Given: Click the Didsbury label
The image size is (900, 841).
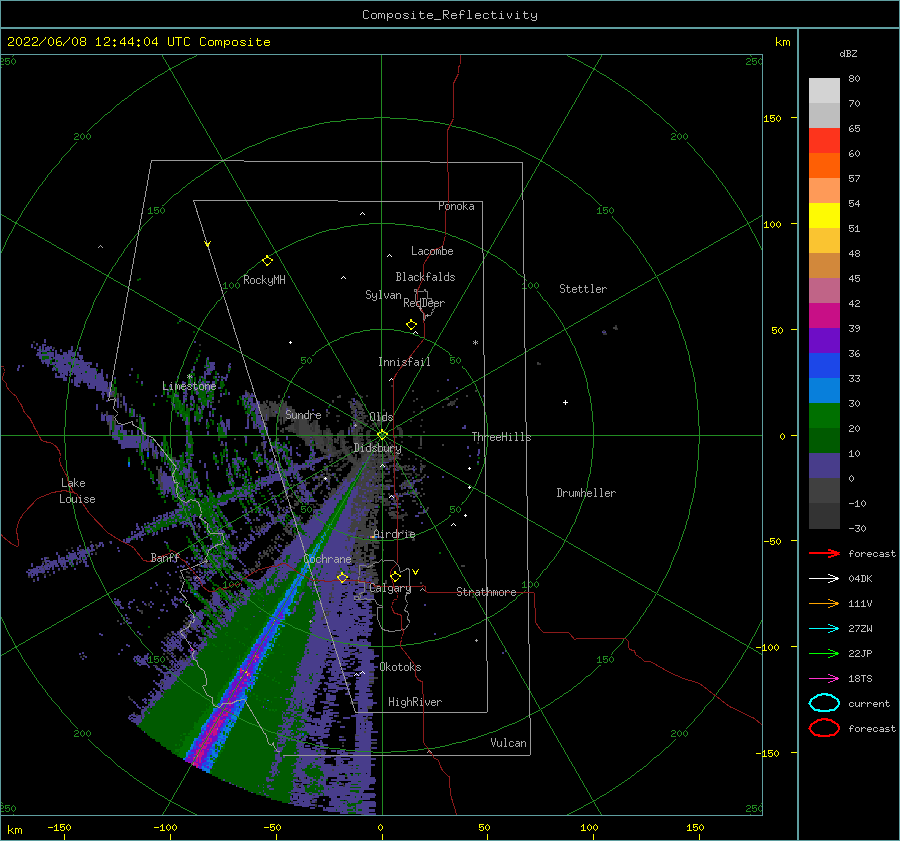Looking at the screenshot, I should point(377,448).
